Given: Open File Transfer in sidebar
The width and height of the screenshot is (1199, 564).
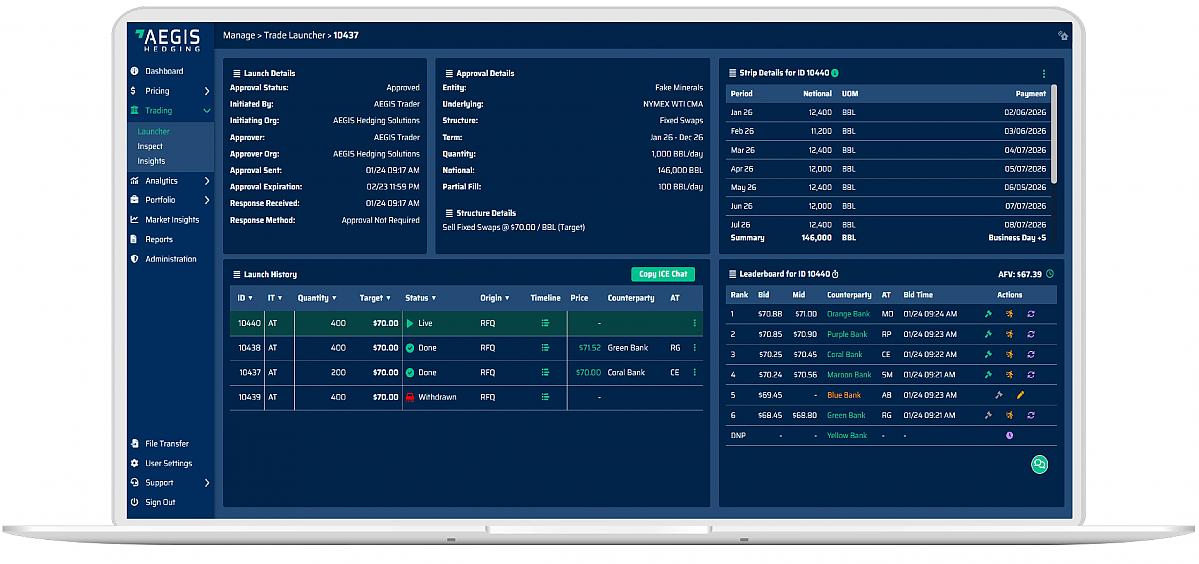Looking at the screenshot, I should click(167, 444).
